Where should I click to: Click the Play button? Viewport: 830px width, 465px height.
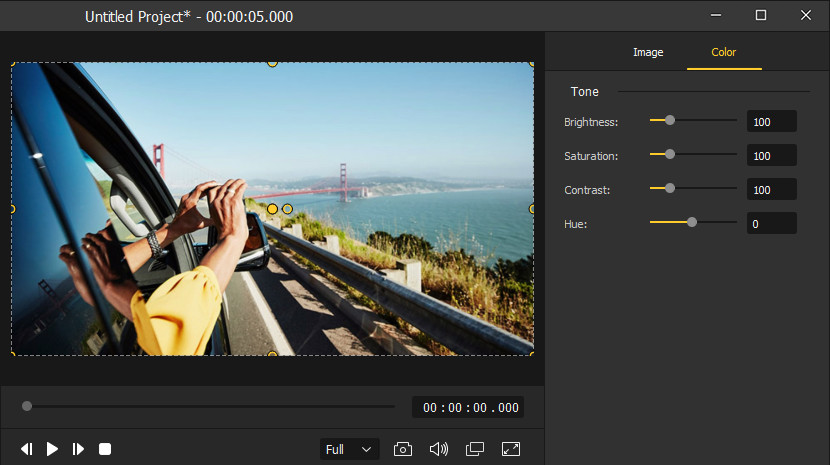52,450
